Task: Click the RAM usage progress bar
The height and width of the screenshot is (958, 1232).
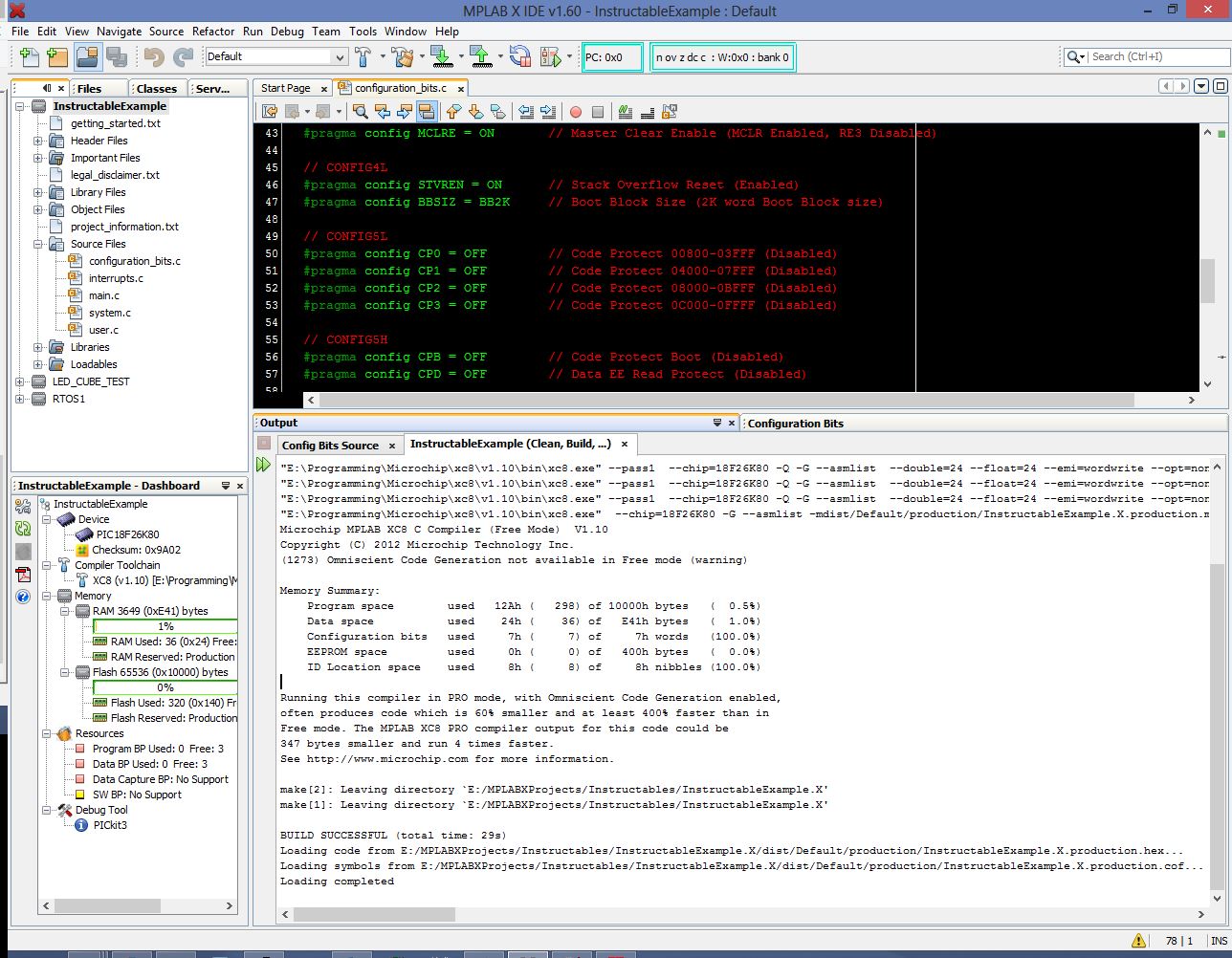Action: click(165, 626)
